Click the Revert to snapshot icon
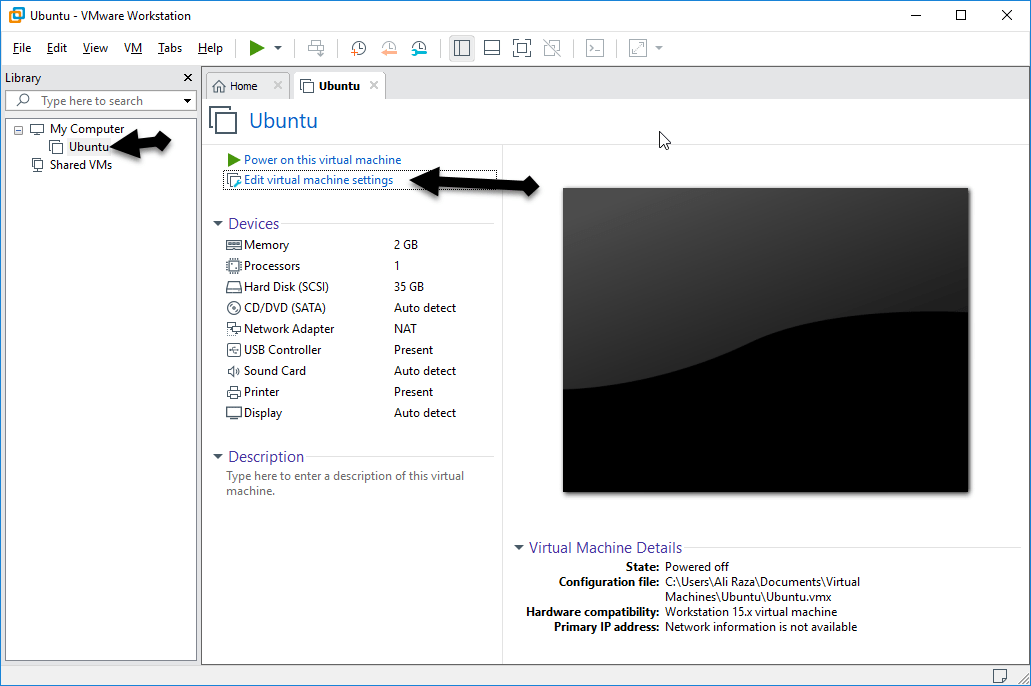 [389, 48]
